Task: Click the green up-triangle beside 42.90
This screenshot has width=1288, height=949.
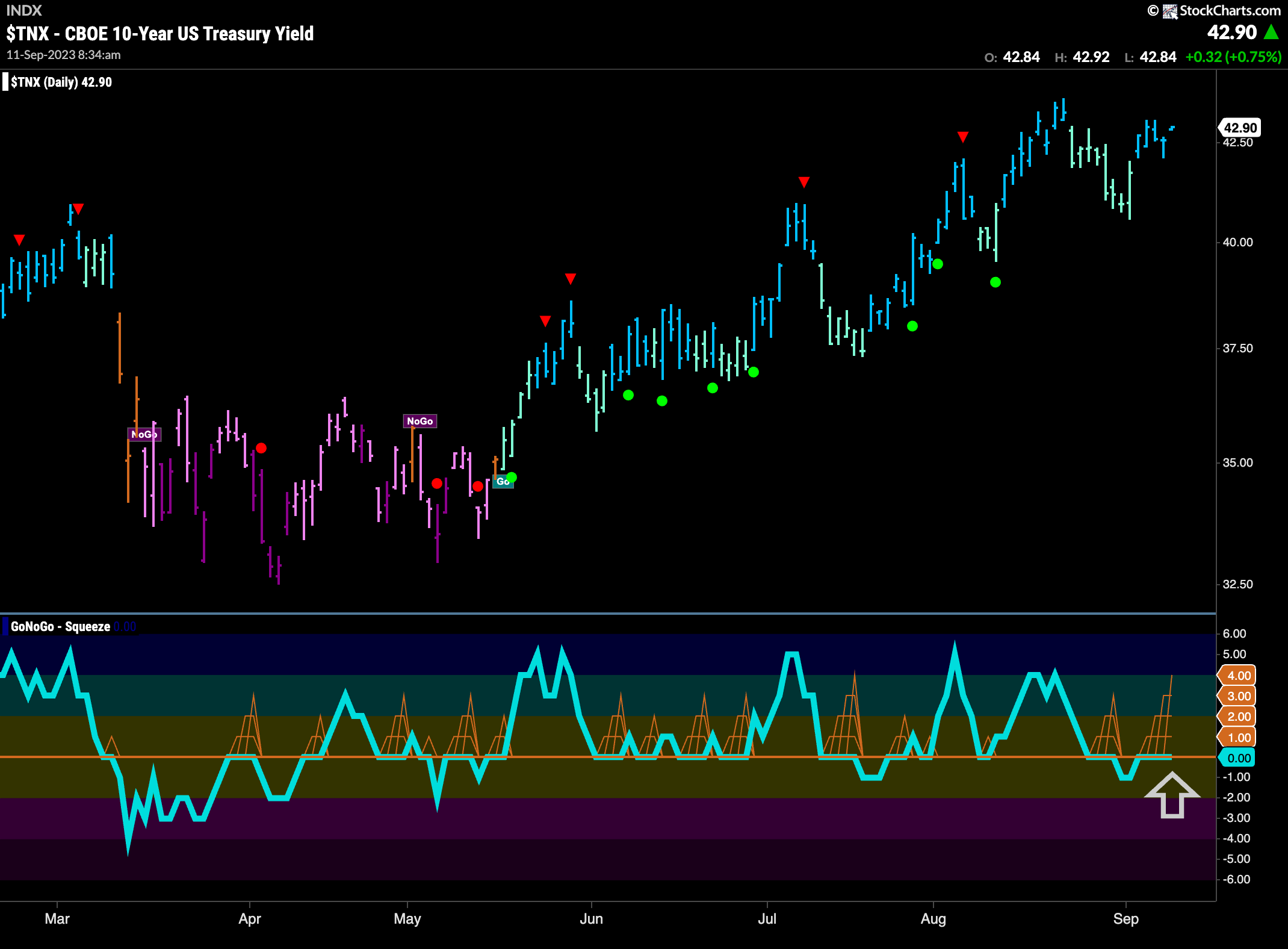Action: (1272, 32)
